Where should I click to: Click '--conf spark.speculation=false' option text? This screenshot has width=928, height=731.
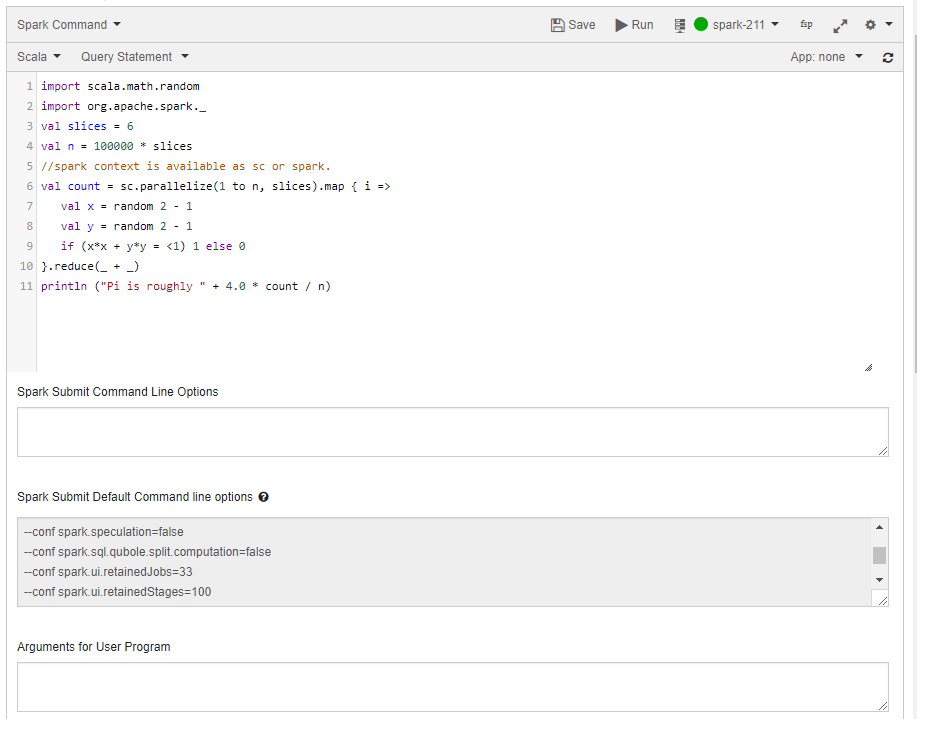click(104, 532)
